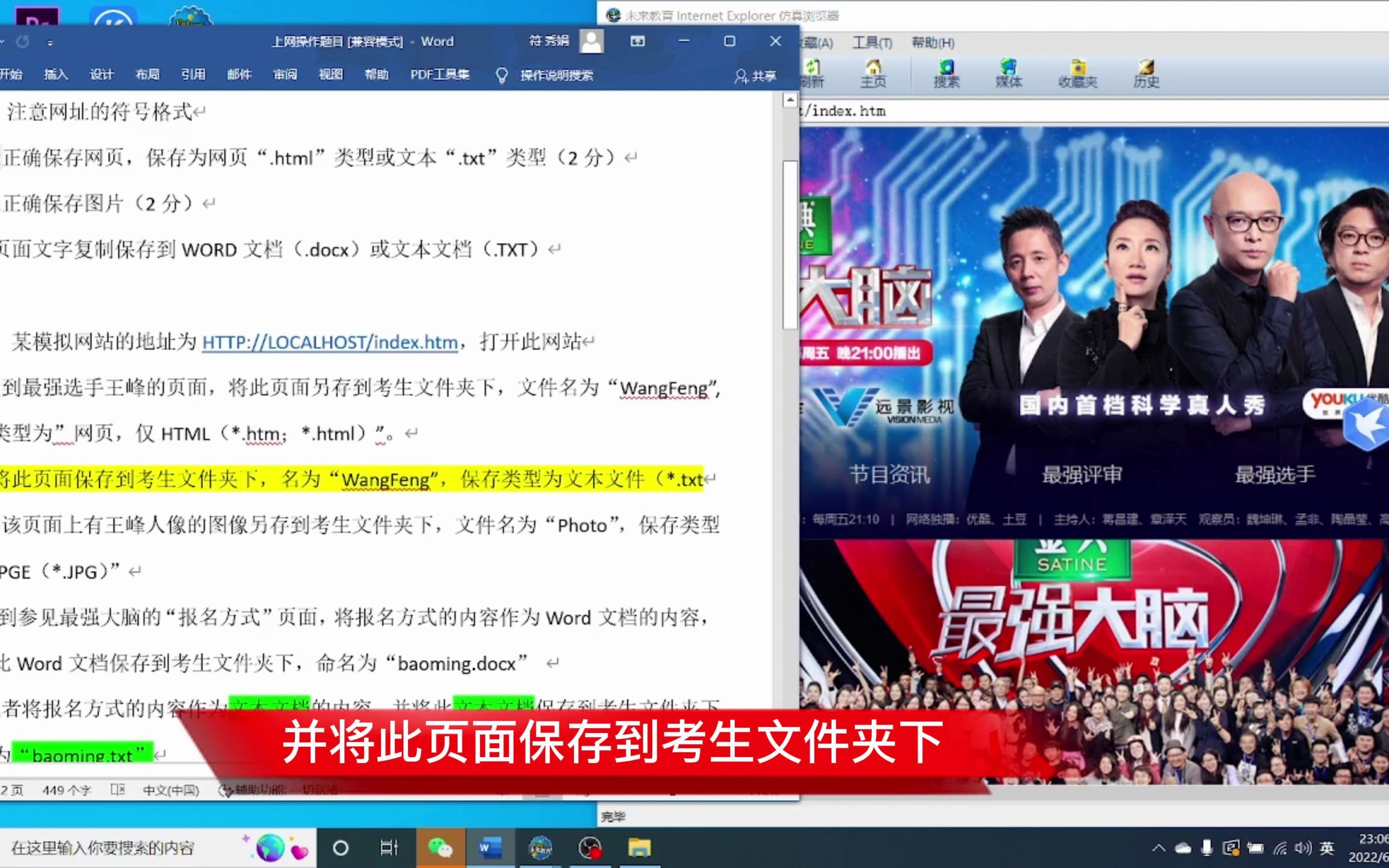Click the Word icon on the taskbar
1389x868 pixels.
tap(490, 849)
